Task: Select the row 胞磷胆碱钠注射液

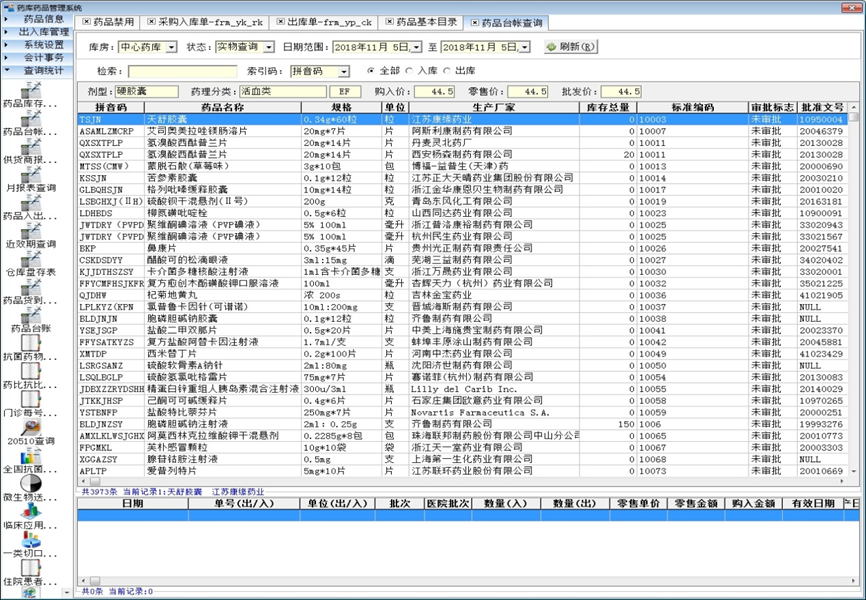Action: click(463, 424)
